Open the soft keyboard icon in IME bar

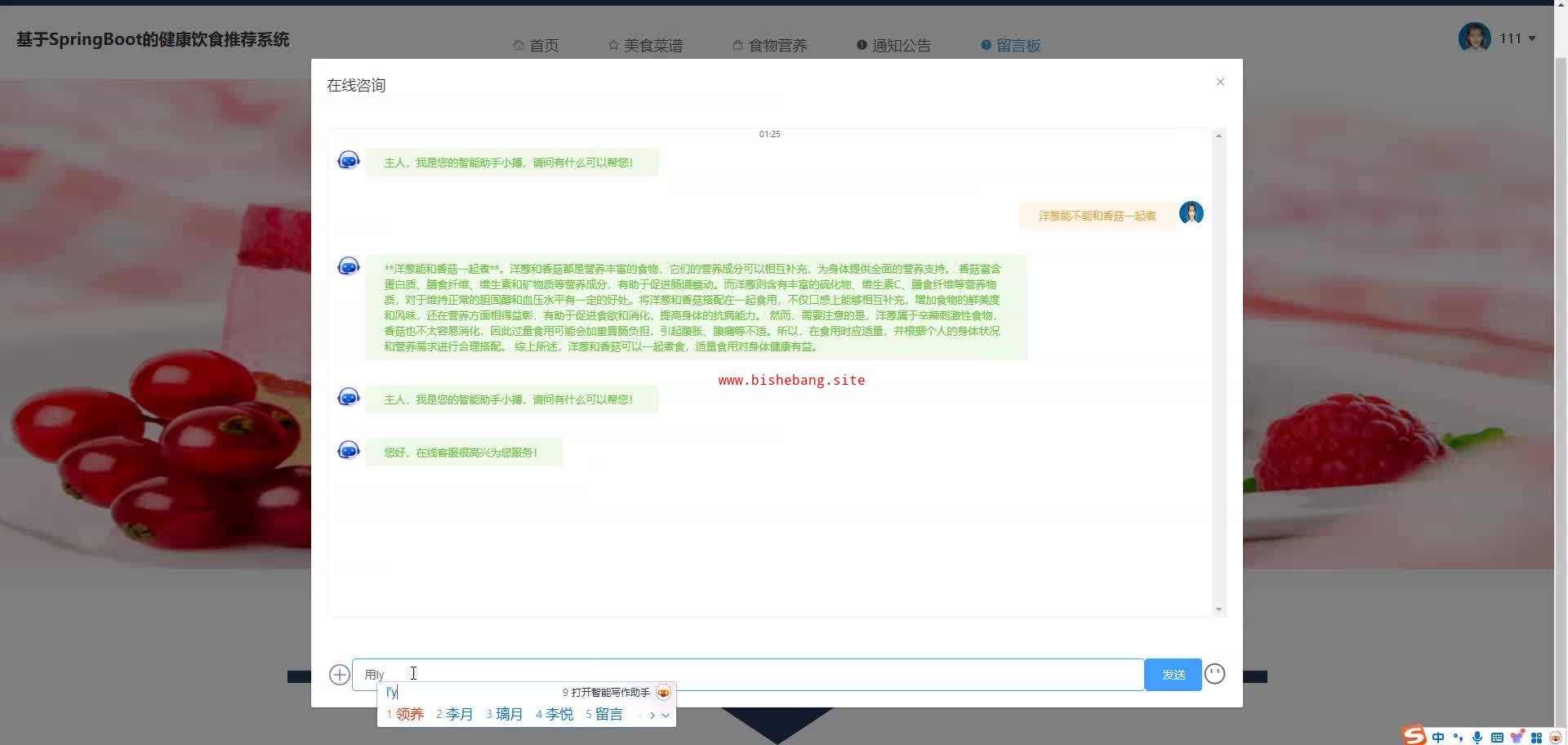(x=1497, y=738)
